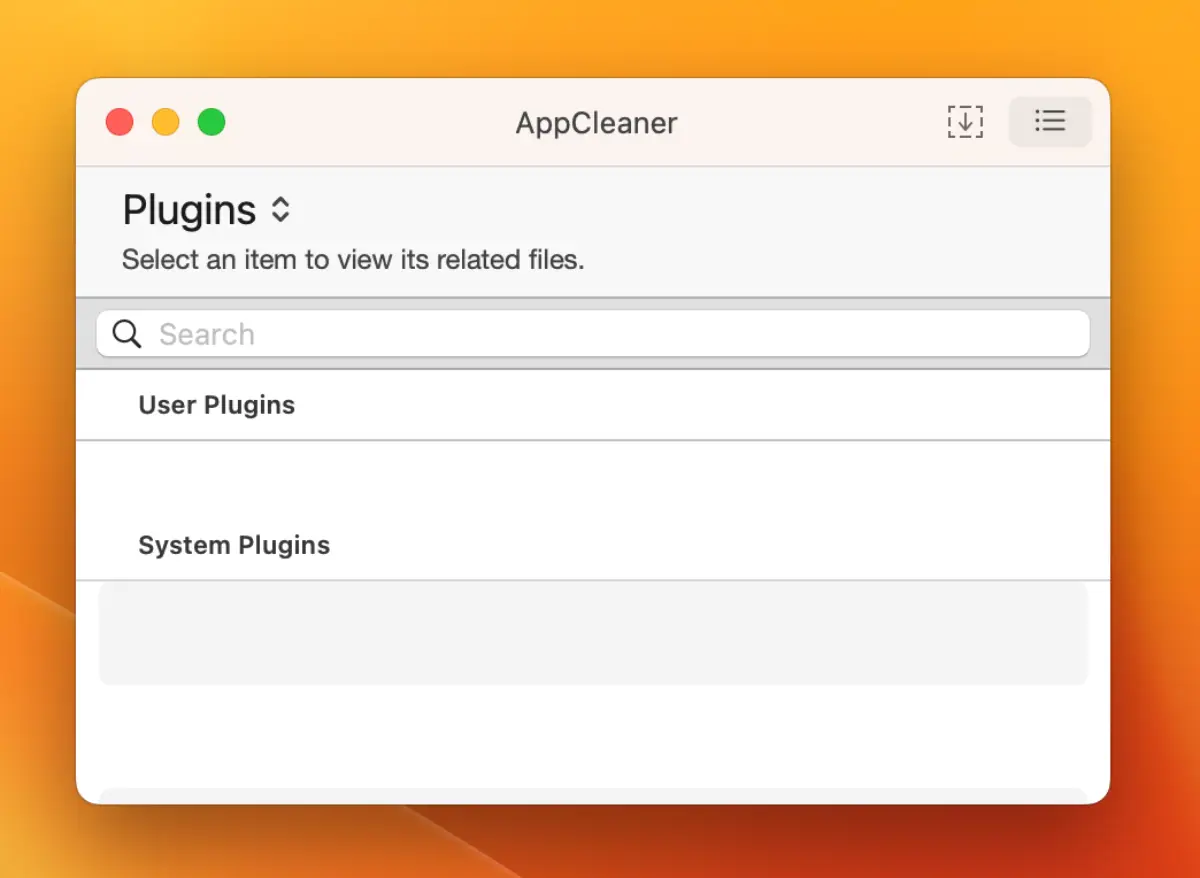Toggle the list view button
The image size is (1200, 878).
(x=1050, y=122)
